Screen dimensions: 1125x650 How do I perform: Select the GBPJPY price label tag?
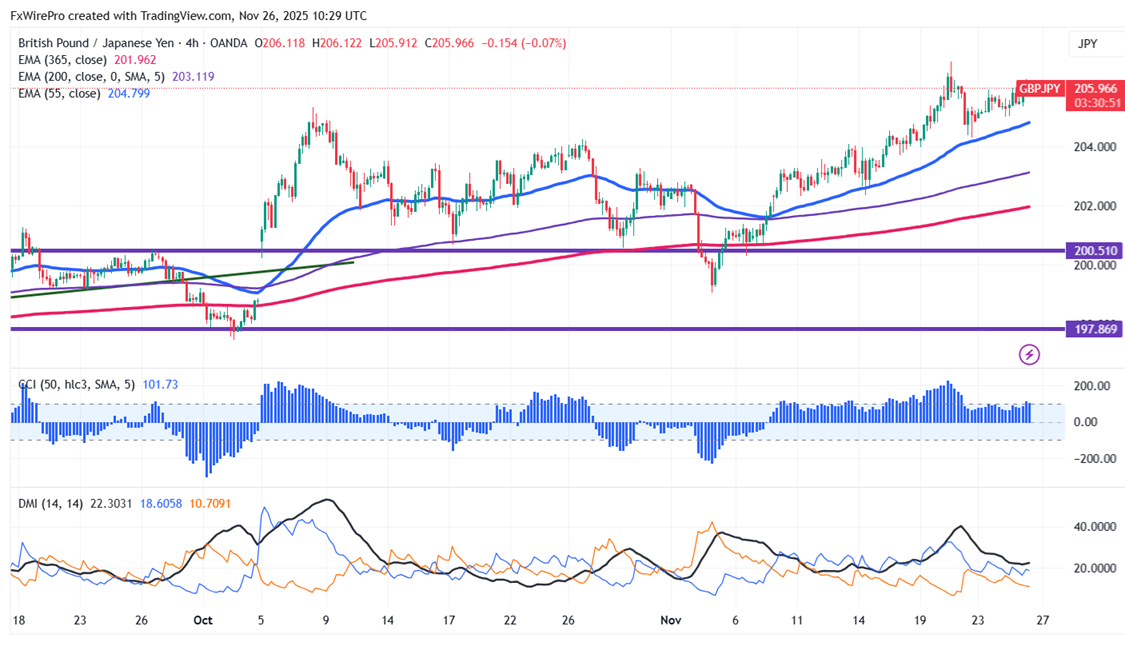[1040, 89]
